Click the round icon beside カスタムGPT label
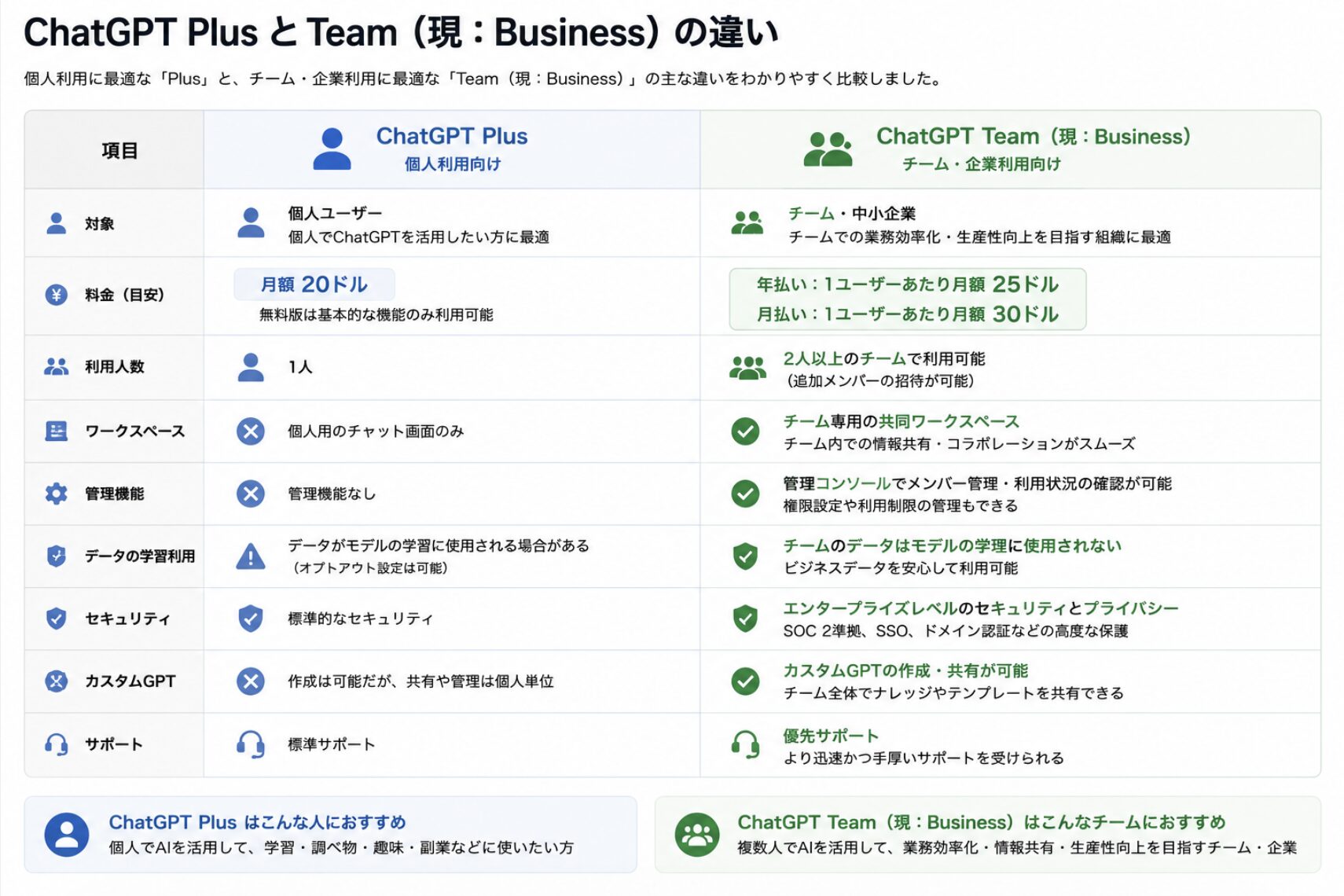 (x=56, y=681)
